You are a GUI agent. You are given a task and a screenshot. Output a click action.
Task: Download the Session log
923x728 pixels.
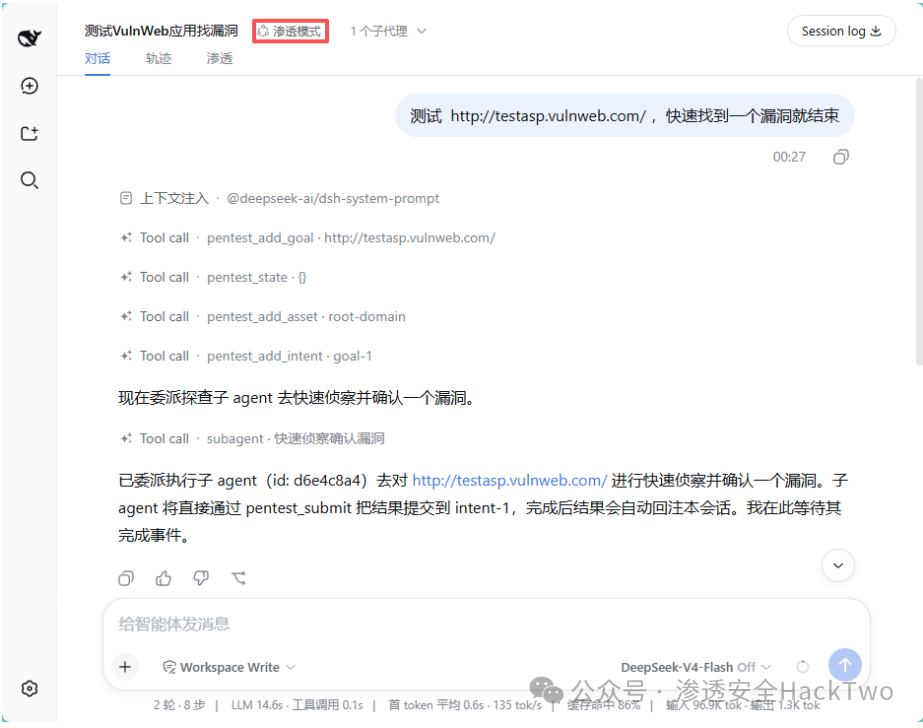click(841, 31)
